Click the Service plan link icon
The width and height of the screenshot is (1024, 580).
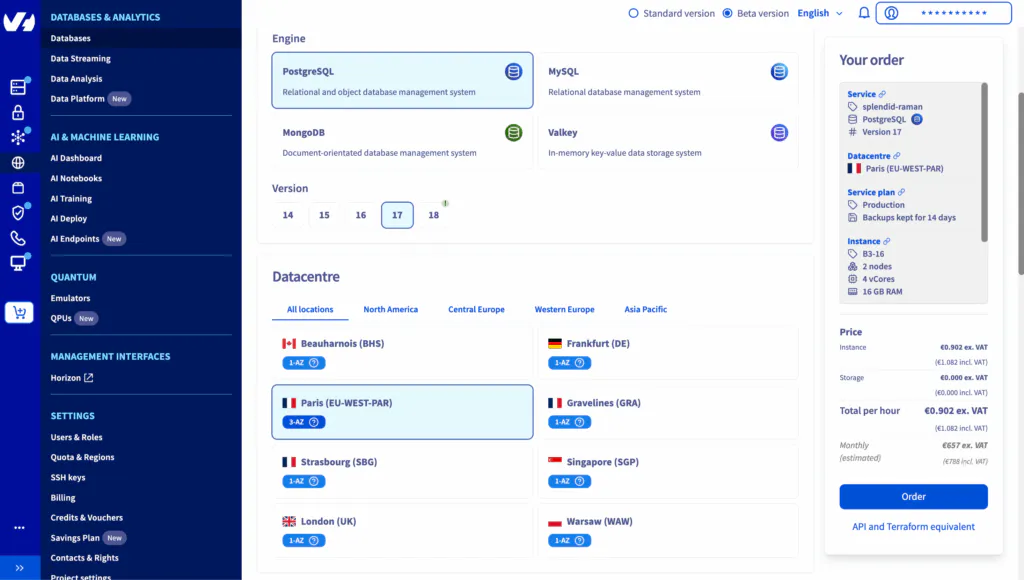click(x=901, y=192)
